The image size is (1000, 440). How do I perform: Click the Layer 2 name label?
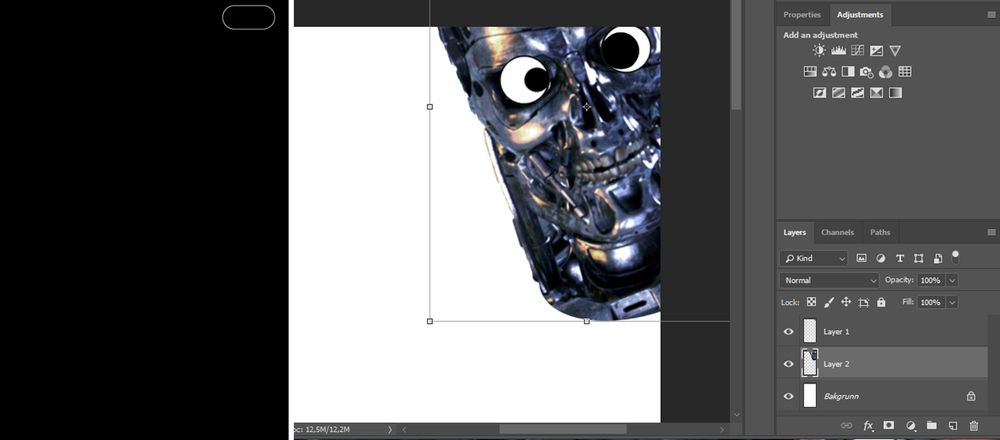coord(836,364)
